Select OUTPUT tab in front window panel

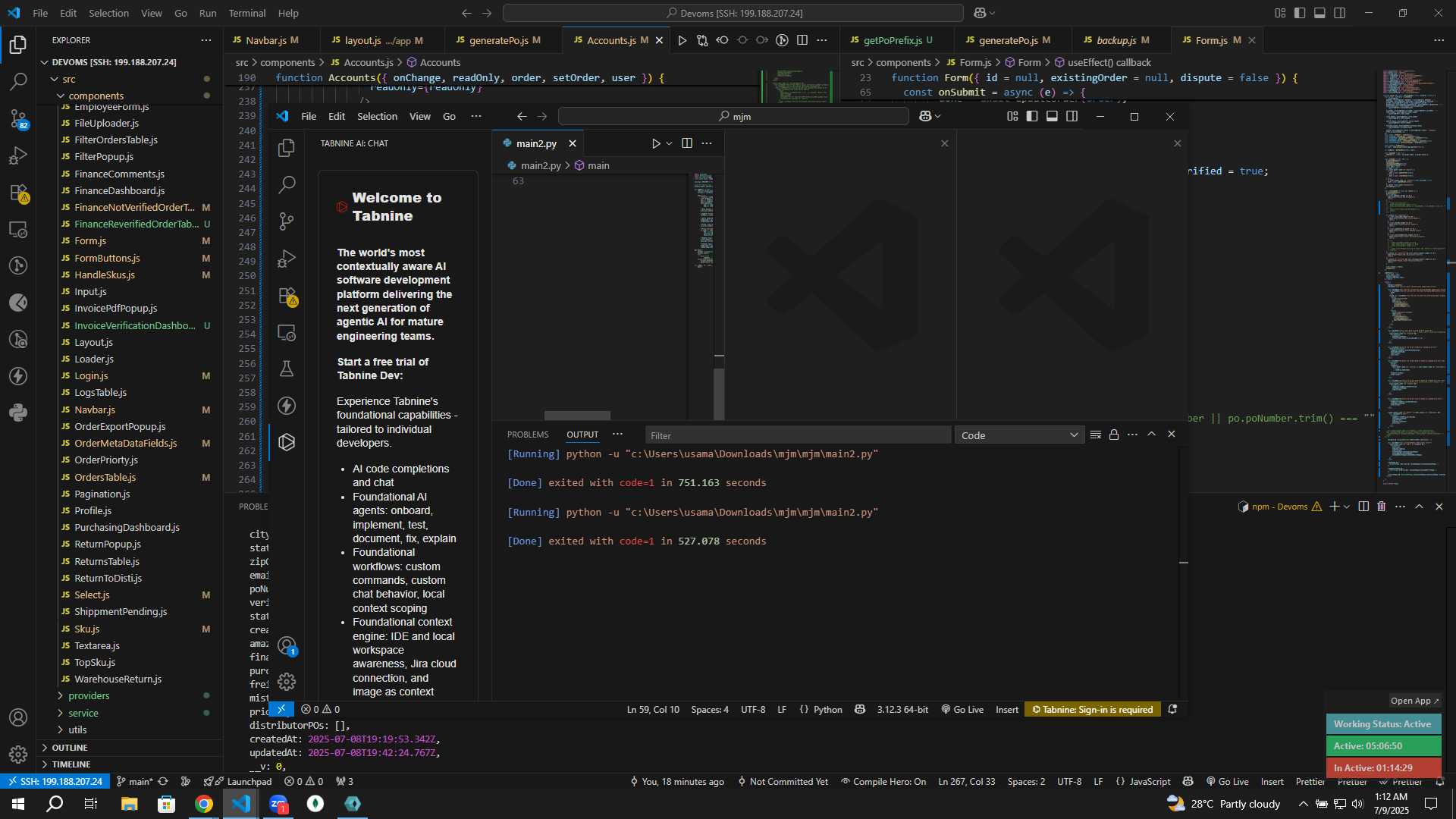pos(582,435)
